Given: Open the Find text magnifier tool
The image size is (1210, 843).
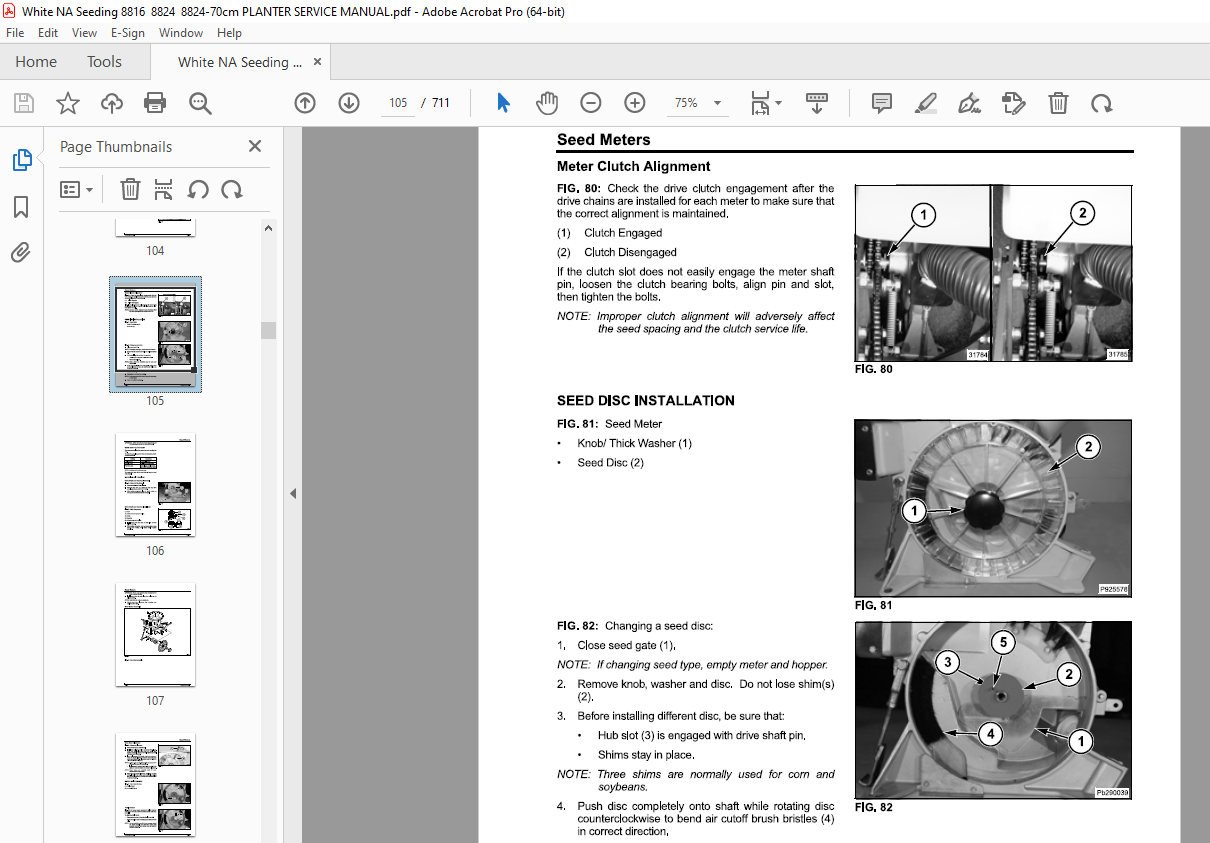Looking at the screenshot, I should point(200,103).
